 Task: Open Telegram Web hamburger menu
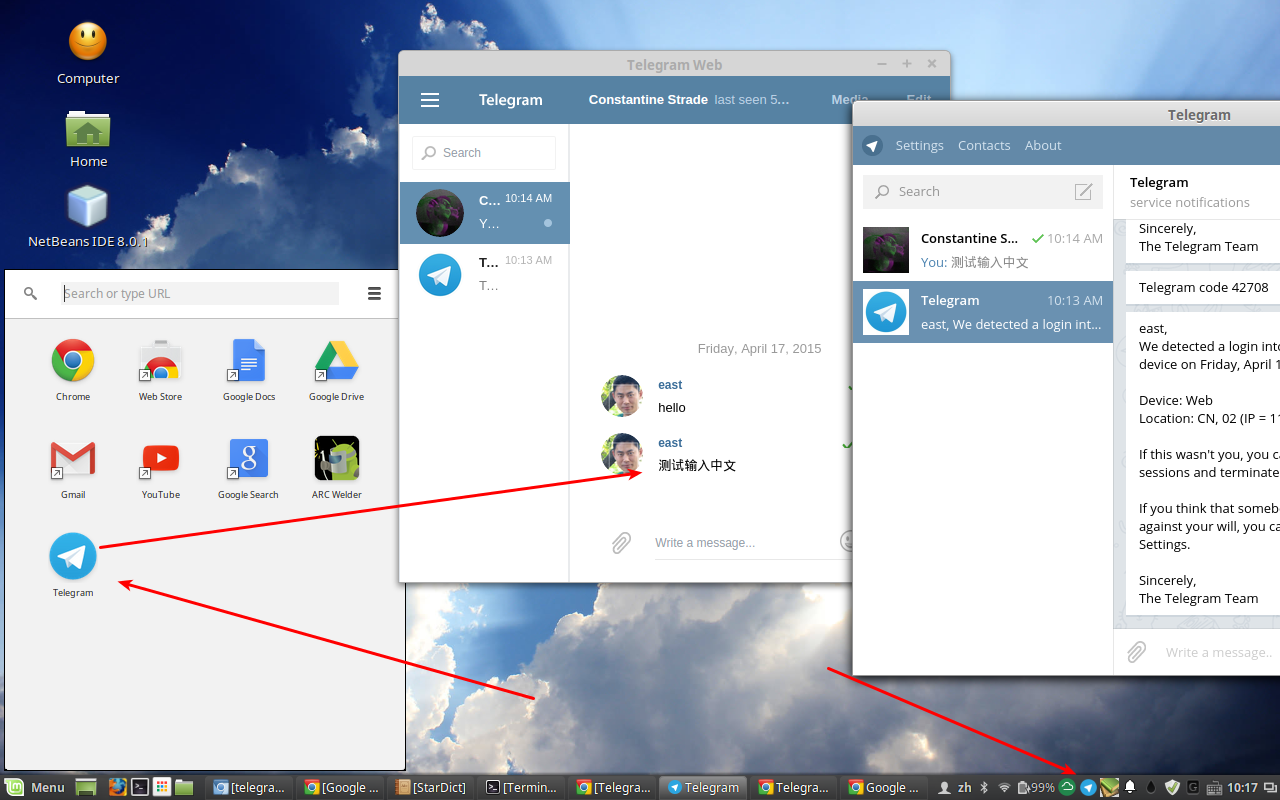click(x=430, y=100)
